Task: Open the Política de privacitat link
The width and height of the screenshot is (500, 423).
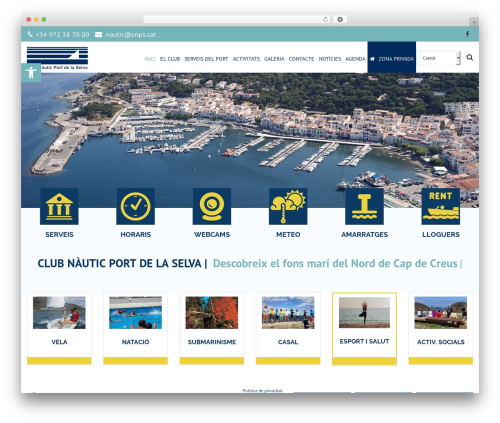Action: 262,390
